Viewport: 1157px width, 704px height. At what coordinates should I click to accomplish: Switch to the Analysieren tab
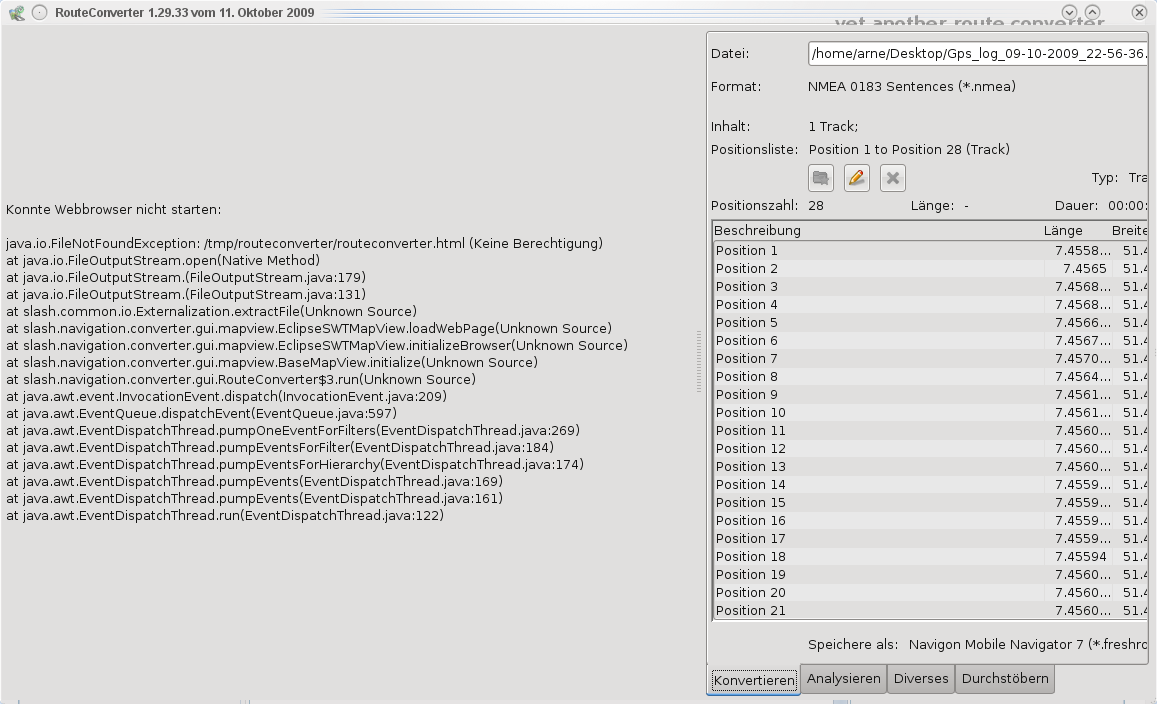click(843, 679)
